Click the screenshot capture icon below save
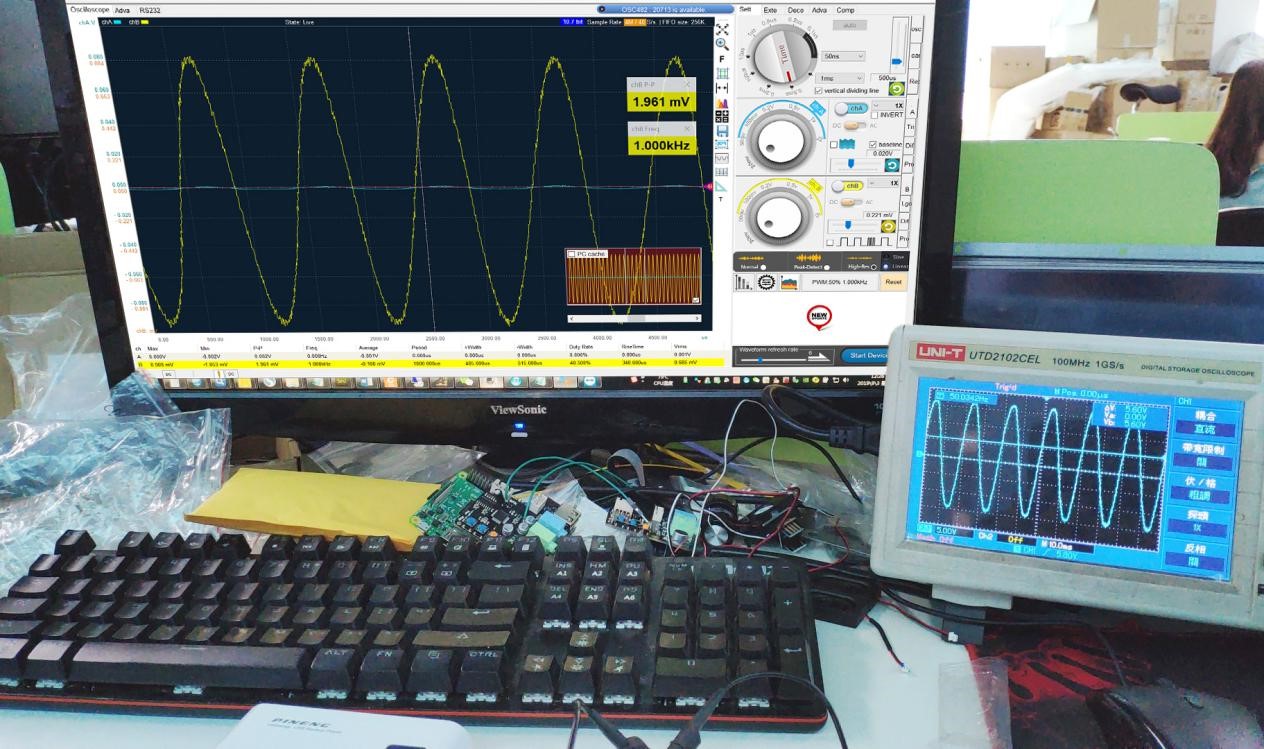Viewport: 1264px width, 749px height. [x=722, y=144]
